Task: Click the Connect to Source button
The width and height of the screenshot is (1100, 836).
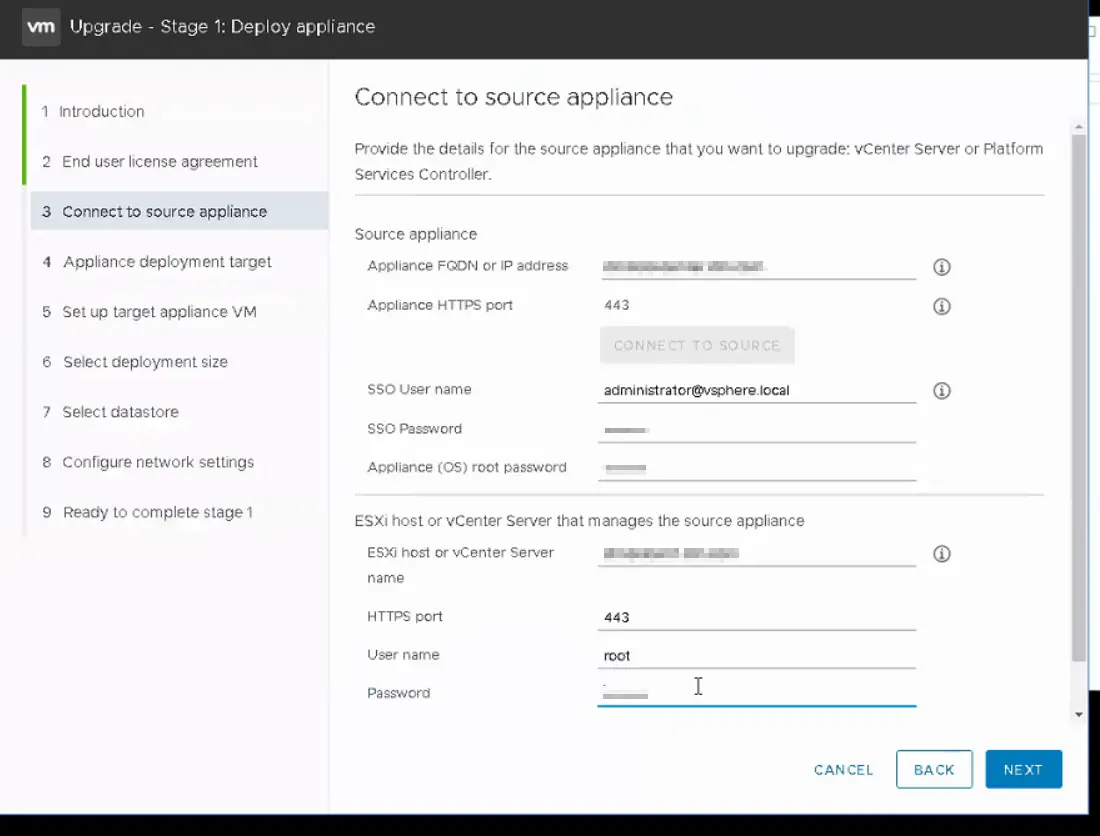Action: 697,345
